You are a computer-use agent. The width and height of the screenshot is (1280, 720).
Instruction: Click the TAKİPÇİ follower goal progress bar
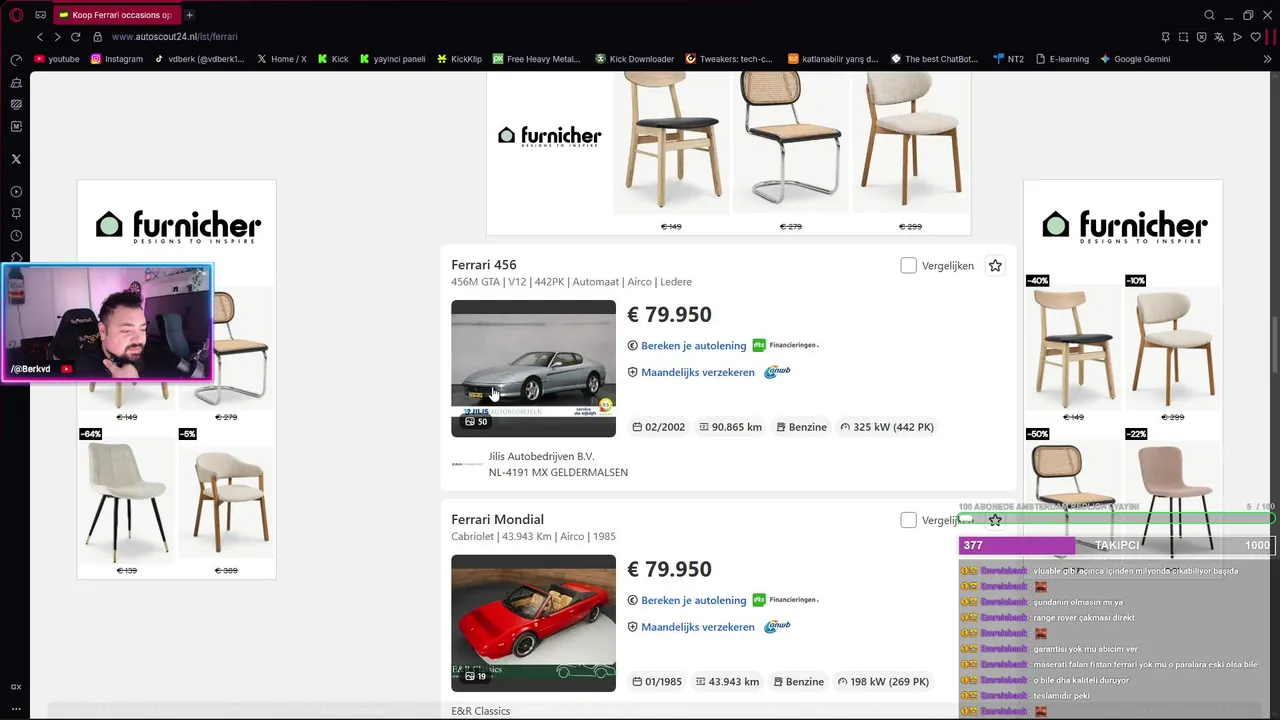pos(1117,545)
